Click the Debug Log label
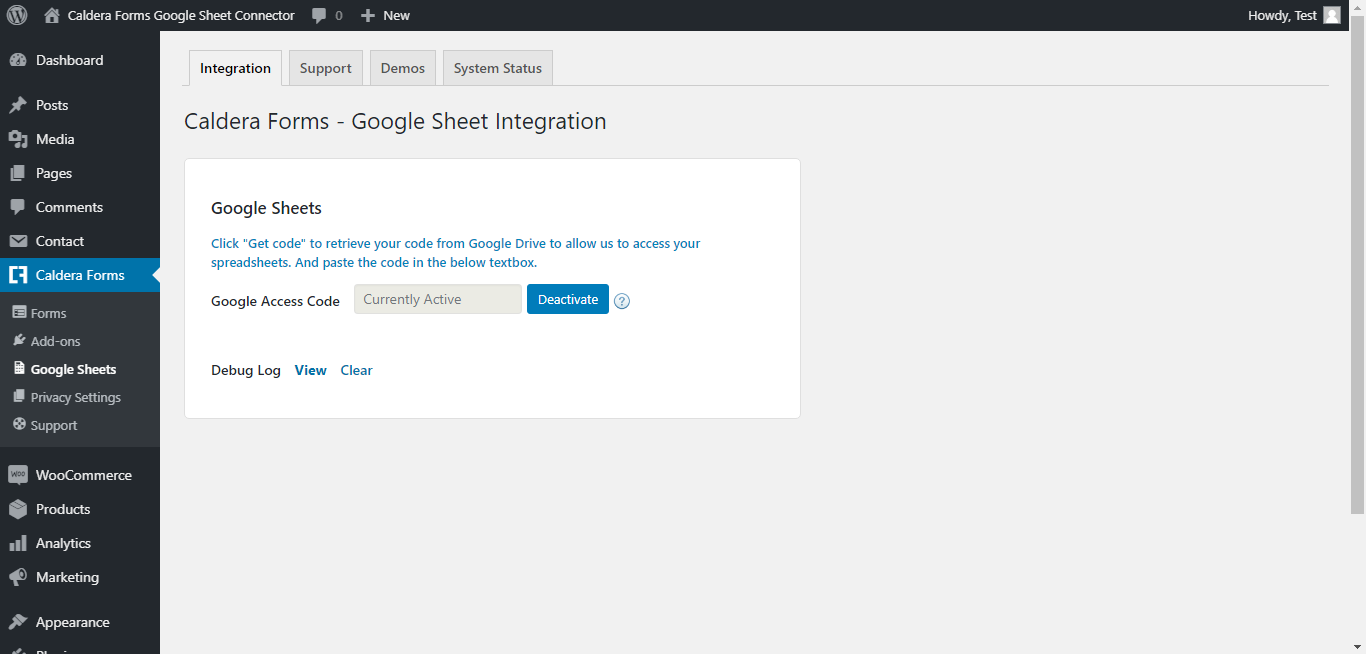The height and width of the screenshot is (654, 1366). coord(246,370)
